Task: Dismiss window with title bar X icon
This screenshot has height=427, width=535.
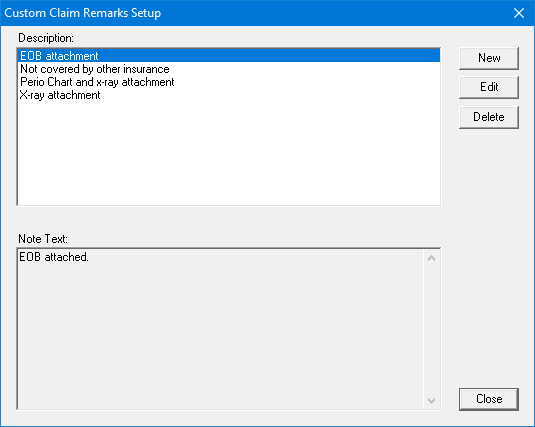Action: (x=519, y=13)
